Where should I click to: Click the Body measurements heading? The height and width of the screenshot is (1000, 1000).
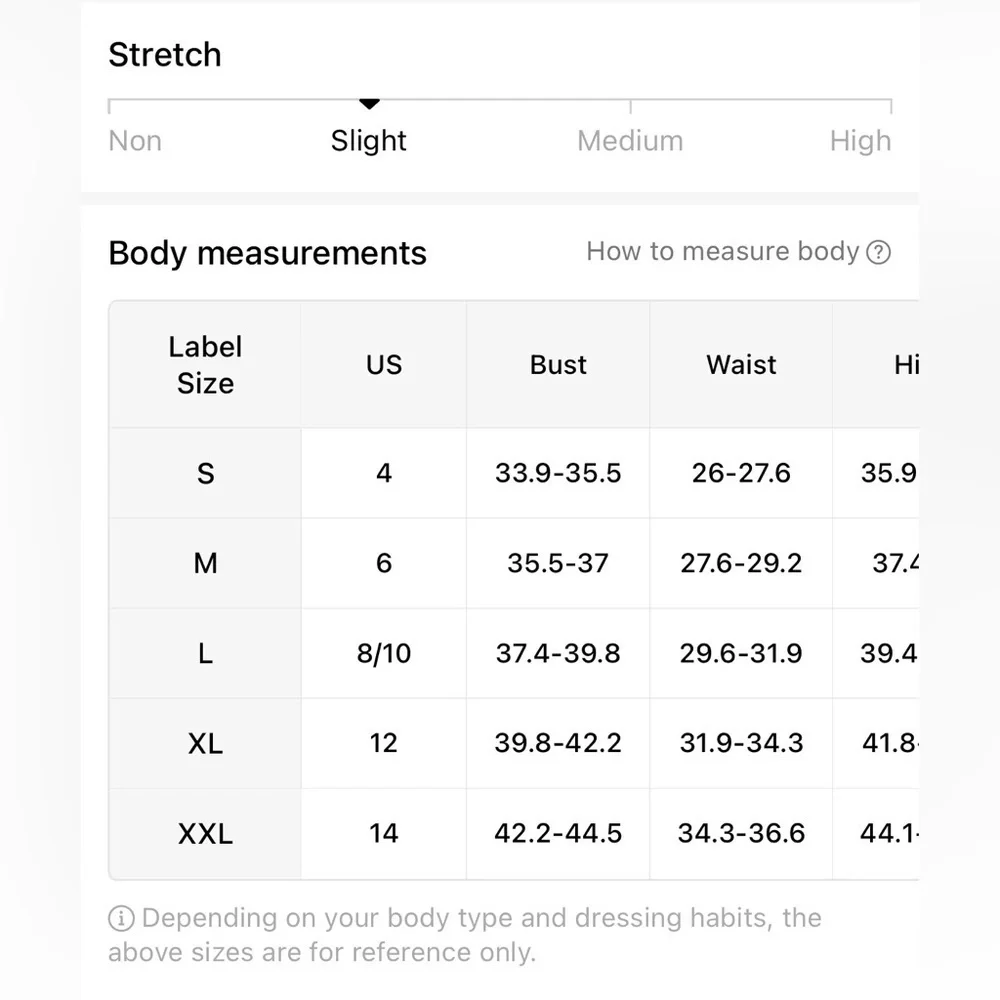point(267,253)
